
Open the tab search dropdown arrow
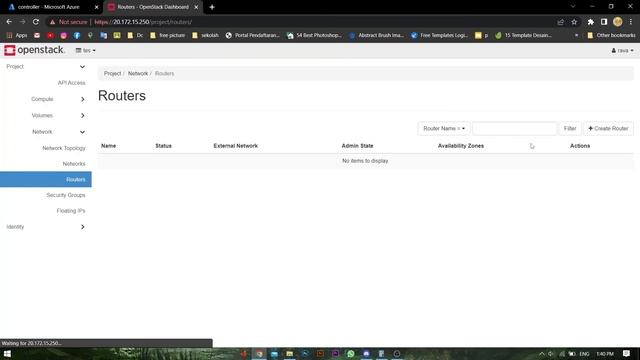[573, 7]
